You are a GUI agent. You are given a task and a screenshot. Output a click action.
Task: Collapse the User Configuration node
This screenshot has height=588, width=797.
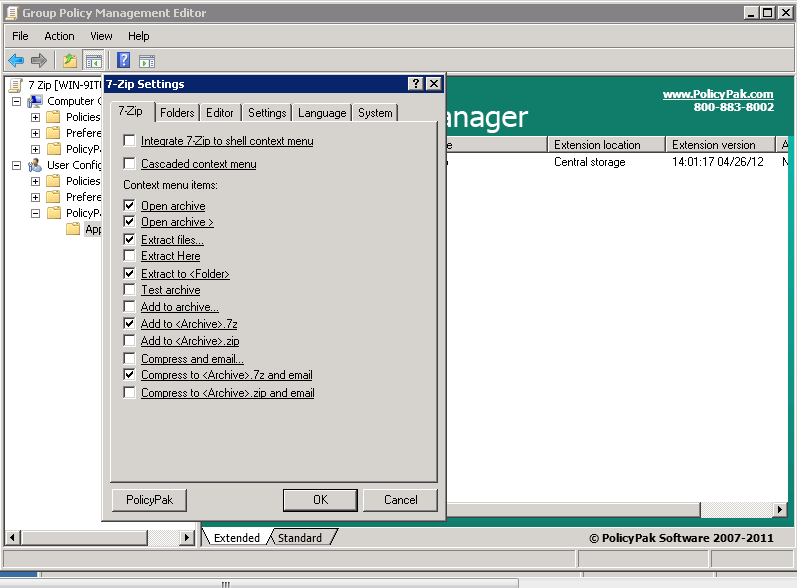16,165
